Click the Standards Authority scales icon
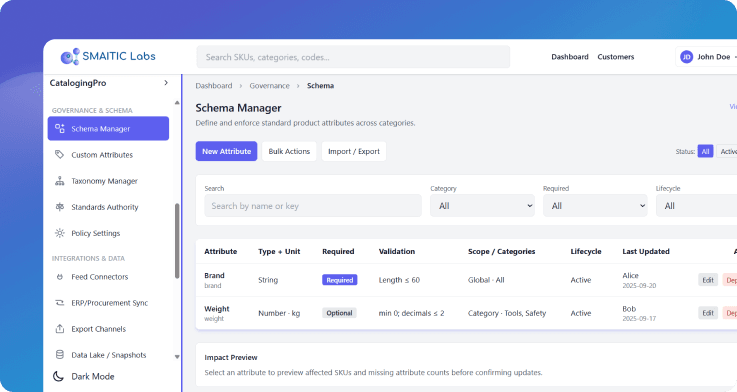The image size is (737, 392). [59, 206]
